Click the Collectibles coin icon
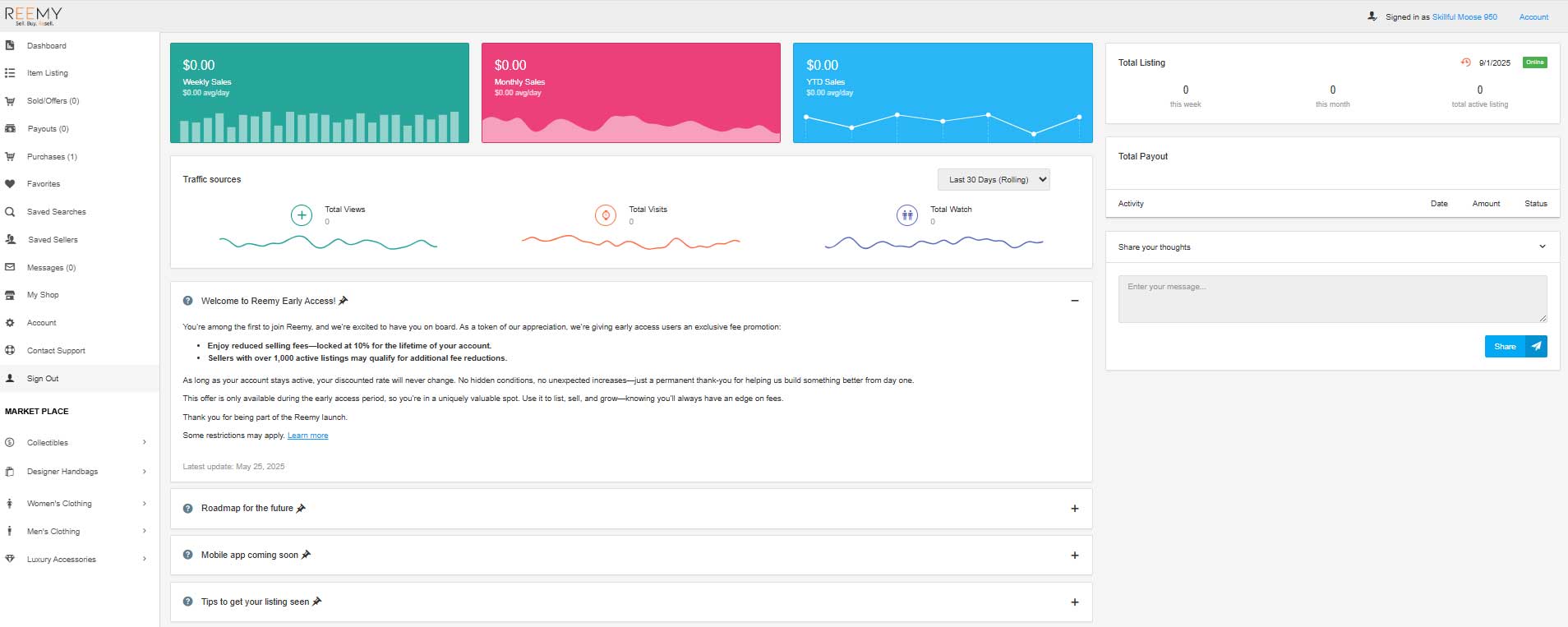The height and width of the screenshot is (627, 1568). [10, 442]
